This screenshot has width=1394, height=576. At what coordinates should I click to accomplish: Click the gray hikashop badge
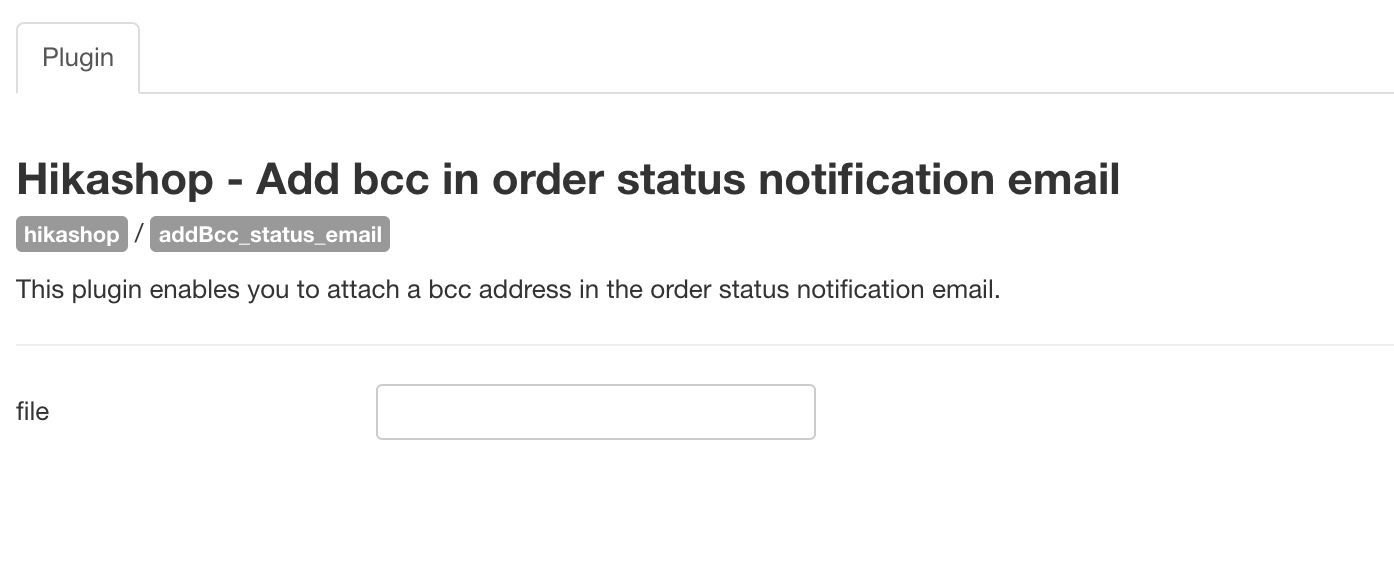tap(72, 235)
